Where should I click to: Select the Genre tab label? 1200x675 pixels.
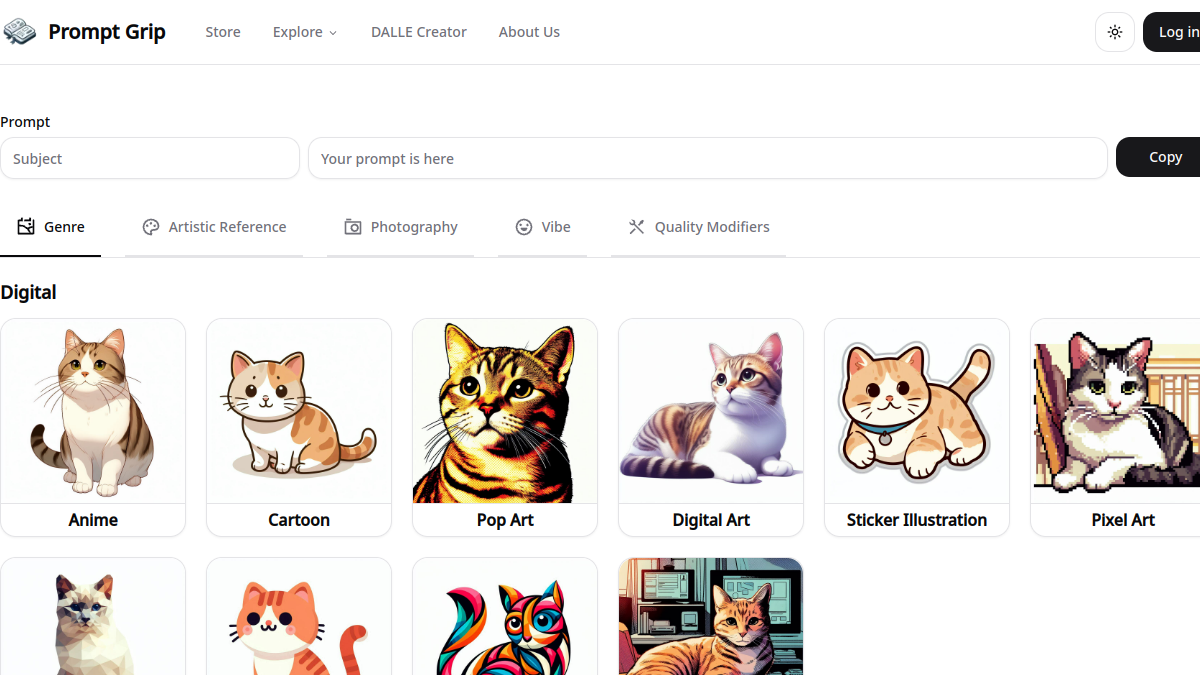(64, 227)
